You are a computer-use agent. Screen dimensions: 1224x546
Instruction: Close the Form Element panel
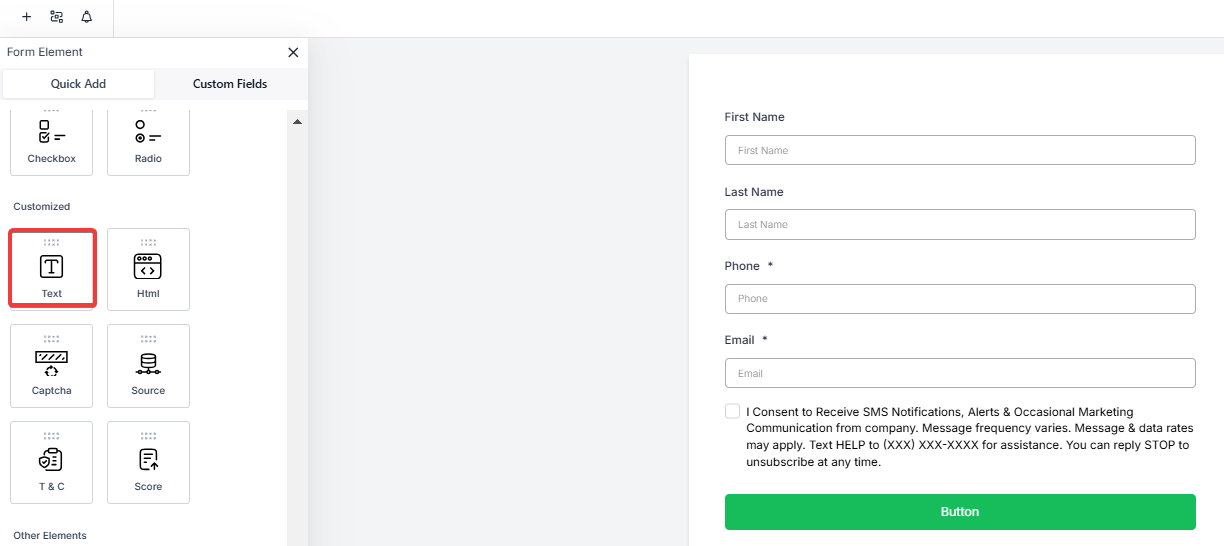pyautogui.click(x=293, y=52)
